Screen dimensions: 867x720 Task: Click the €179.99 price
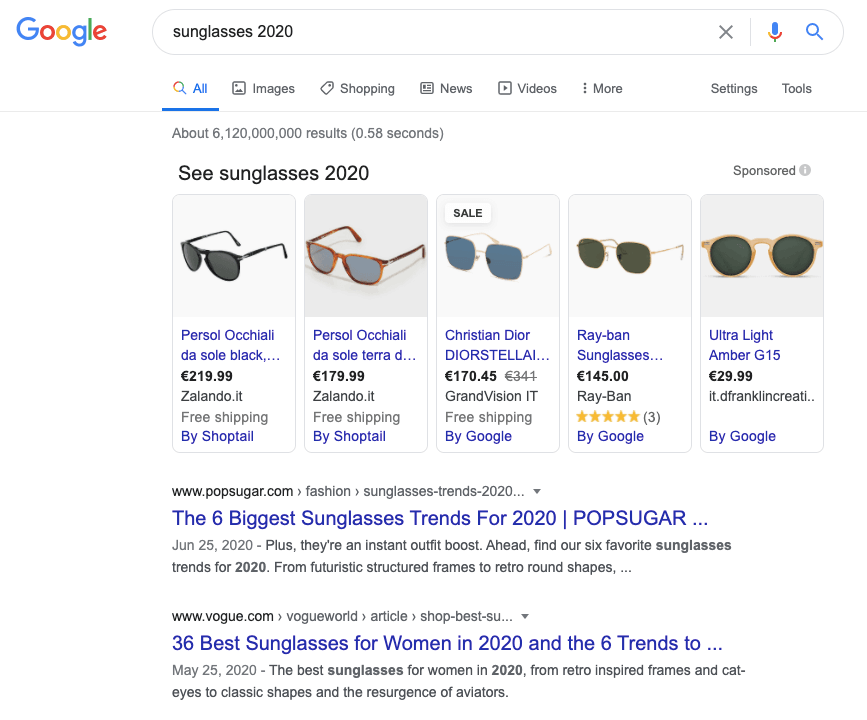pyautogui.click(x=339, y=376)
